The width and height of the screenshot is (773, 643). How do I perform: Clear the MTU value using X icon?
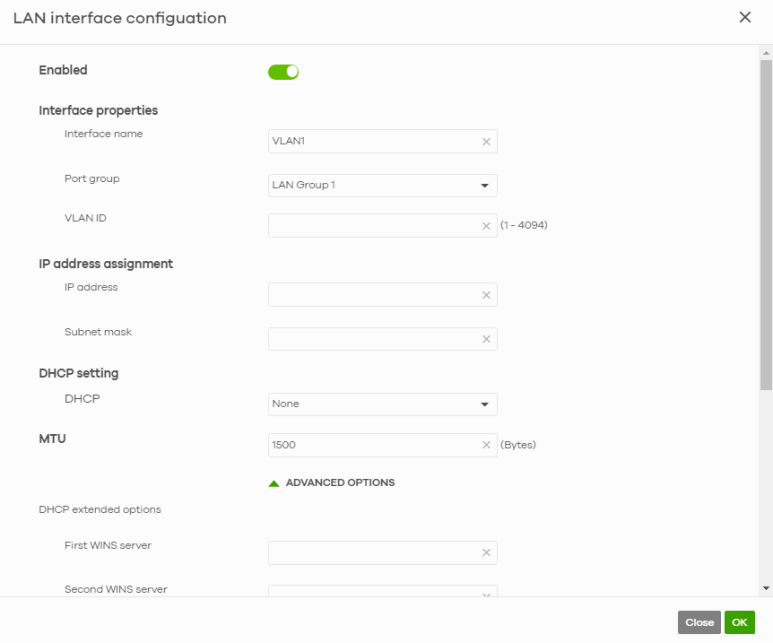pos(486,445)
